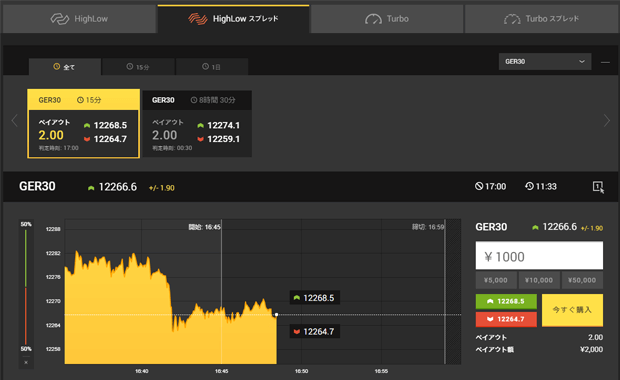Filter options by 1日 tab
The height and width of the screenshot is (380, 620).
click(x=212, y=67)
